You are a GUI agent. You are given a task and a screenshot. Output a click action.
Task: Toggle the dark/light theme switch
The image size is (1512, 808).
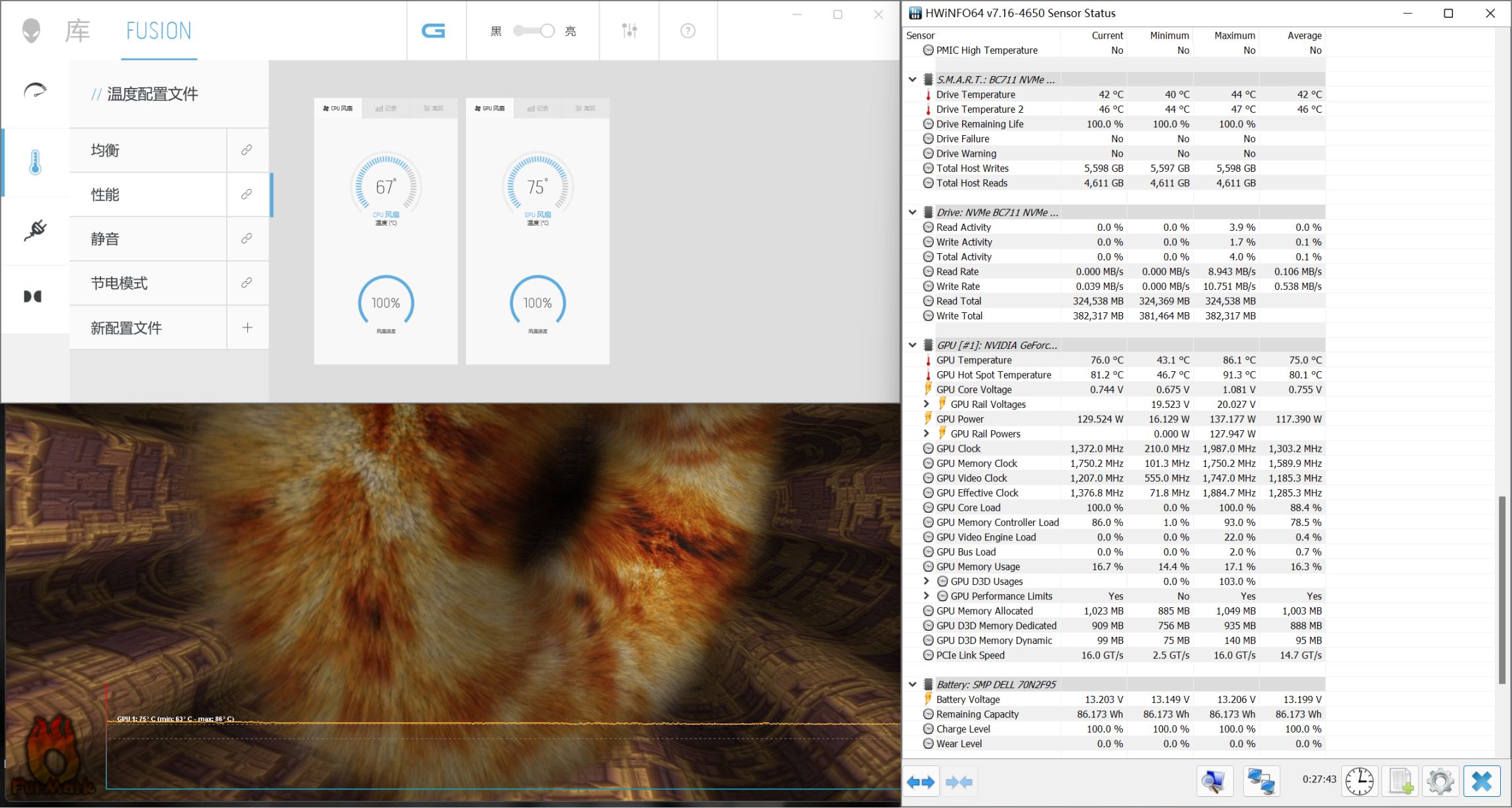click(534, 31)
